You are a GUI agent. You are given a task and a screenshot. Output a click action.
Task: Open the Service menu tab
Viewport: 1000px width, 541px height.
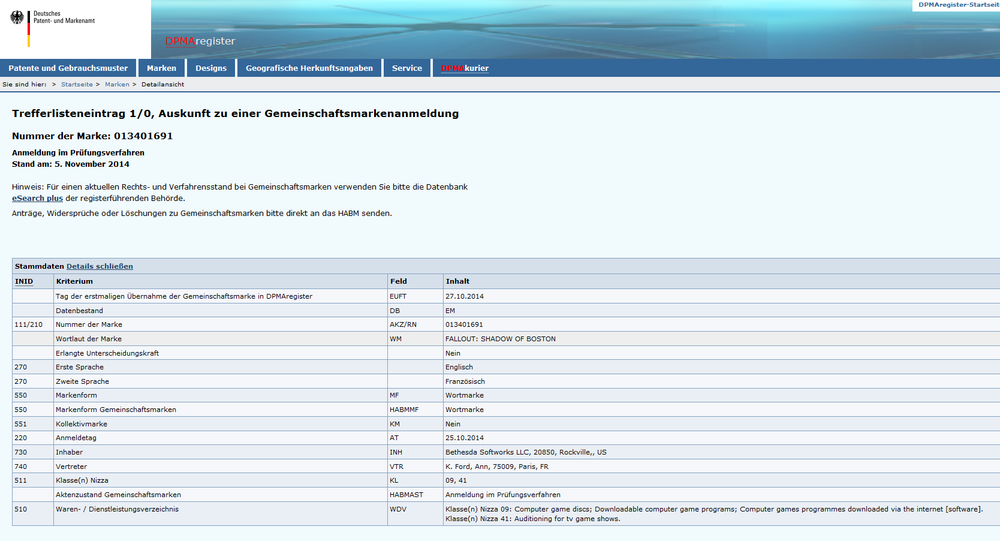tap(407, 68)
